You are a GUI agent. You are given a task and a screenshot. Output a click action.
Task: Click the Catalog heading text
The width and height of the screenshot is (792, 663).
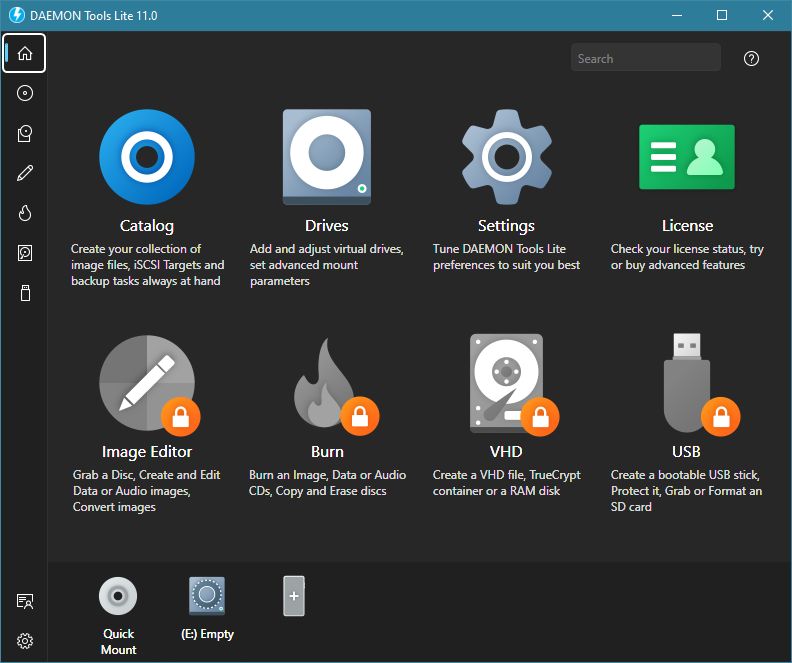pyautogui.click(x=147, y=226)
